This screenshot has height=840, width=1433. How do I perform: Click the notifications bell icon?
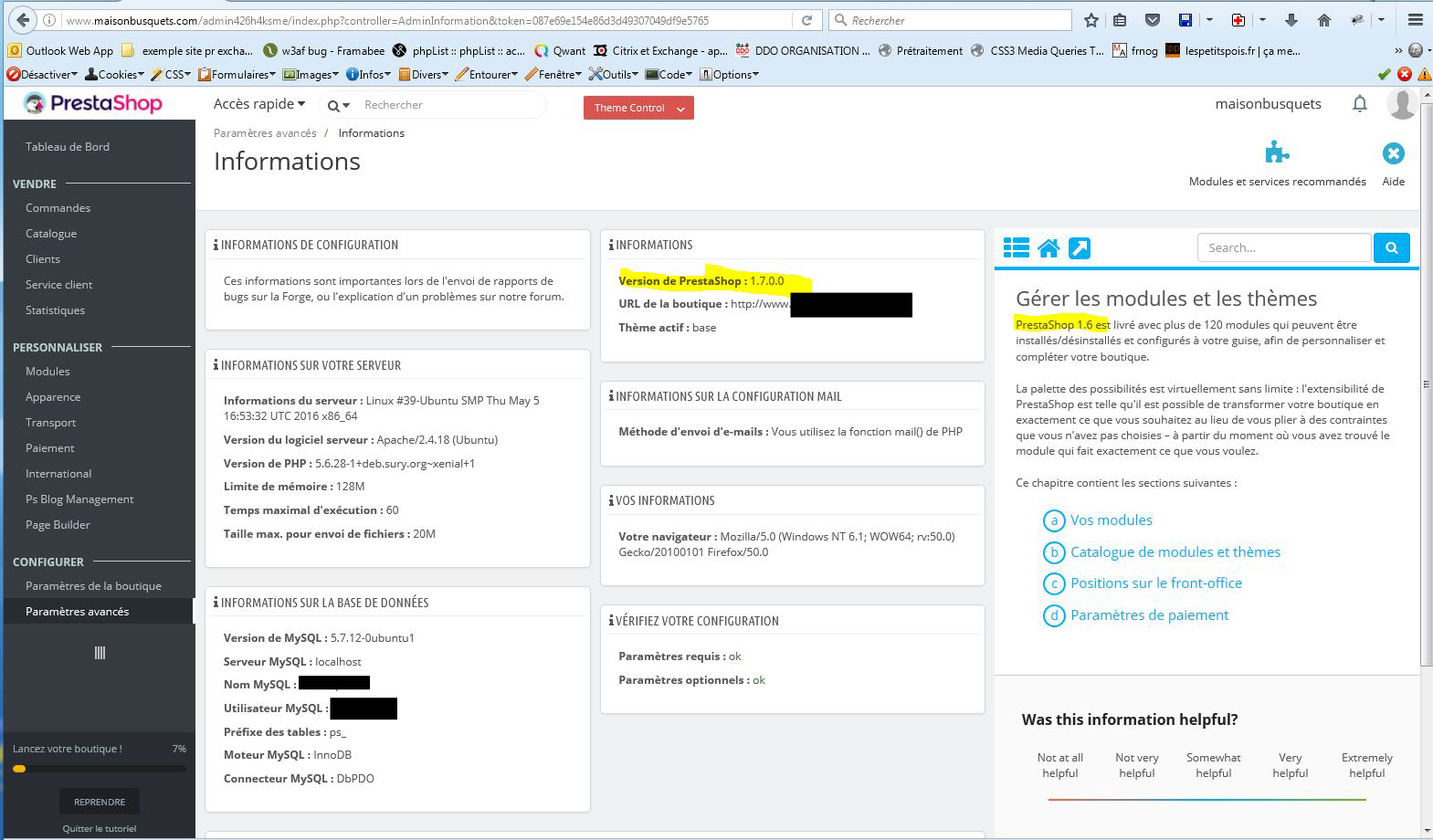(1359, 104)
